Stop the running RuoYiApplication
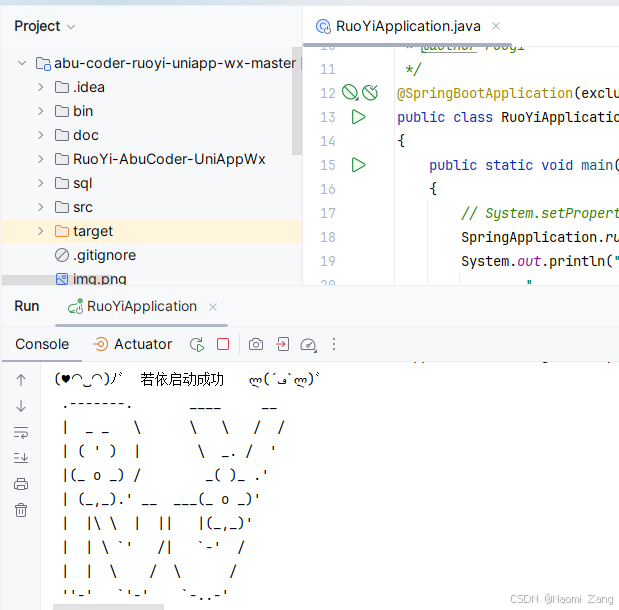The image size is (619, 610). coord(223,344)
